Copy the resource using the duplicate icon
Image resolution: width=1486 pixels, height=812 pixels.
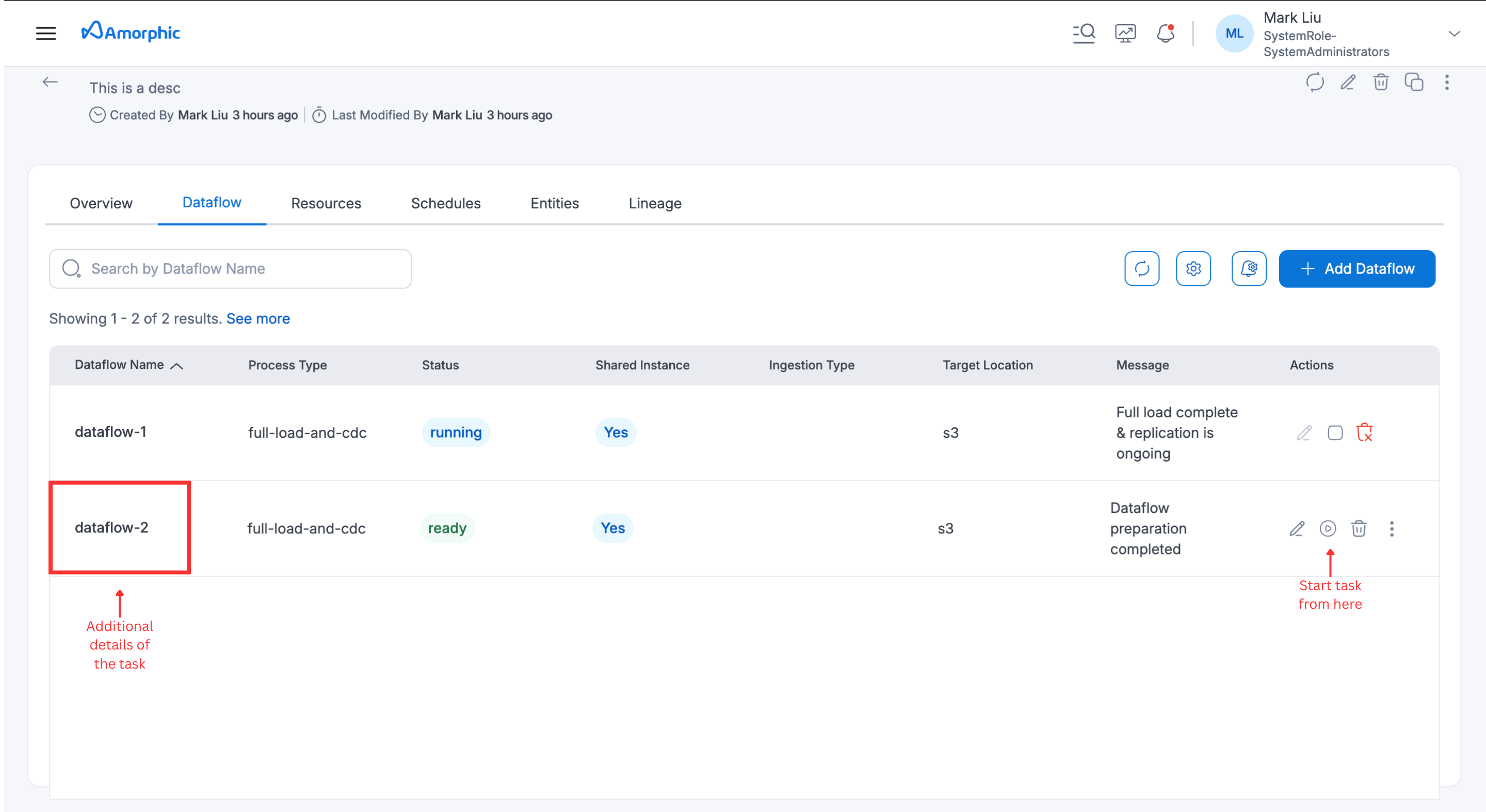click(x=1414, y=83)
